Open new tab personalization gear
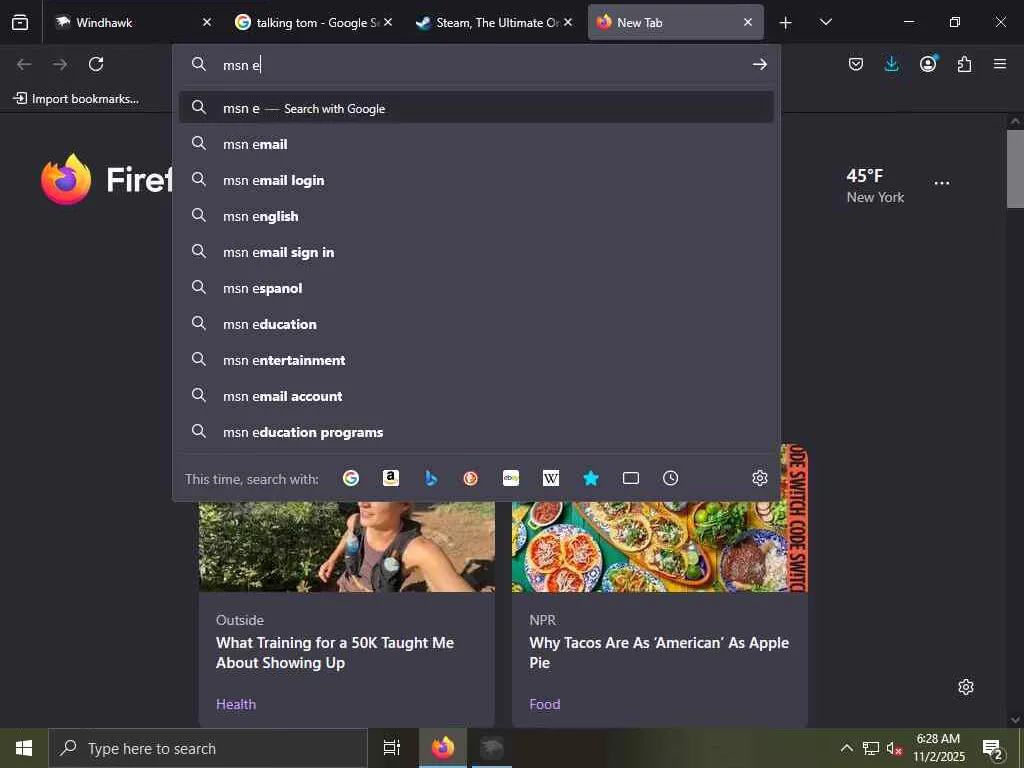The height and width of the screenshot is (768, 1024). coord(966,687)
